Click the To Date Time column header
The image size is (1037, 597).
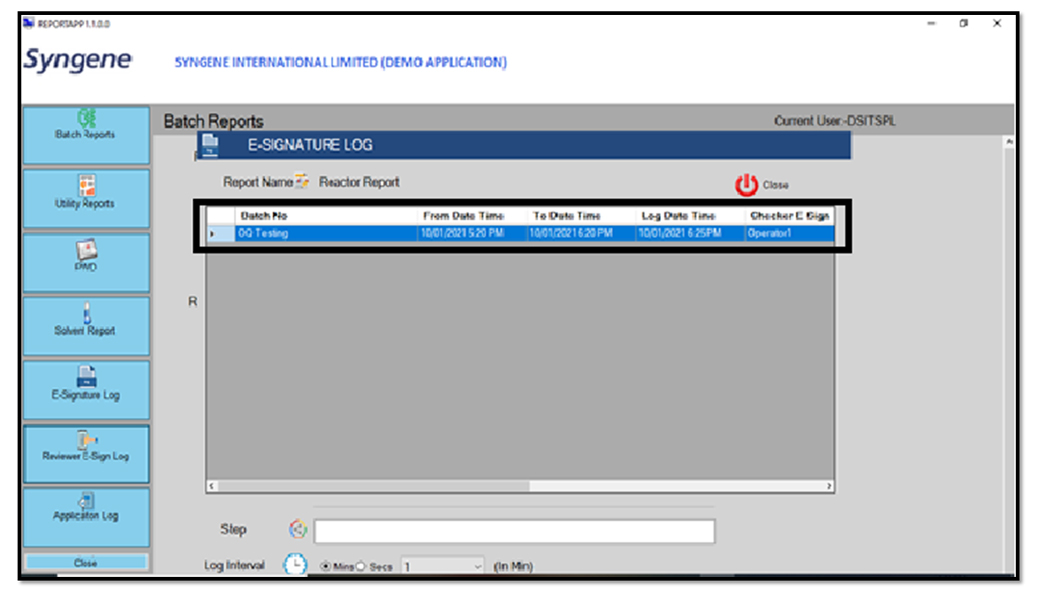coord(581,216)
